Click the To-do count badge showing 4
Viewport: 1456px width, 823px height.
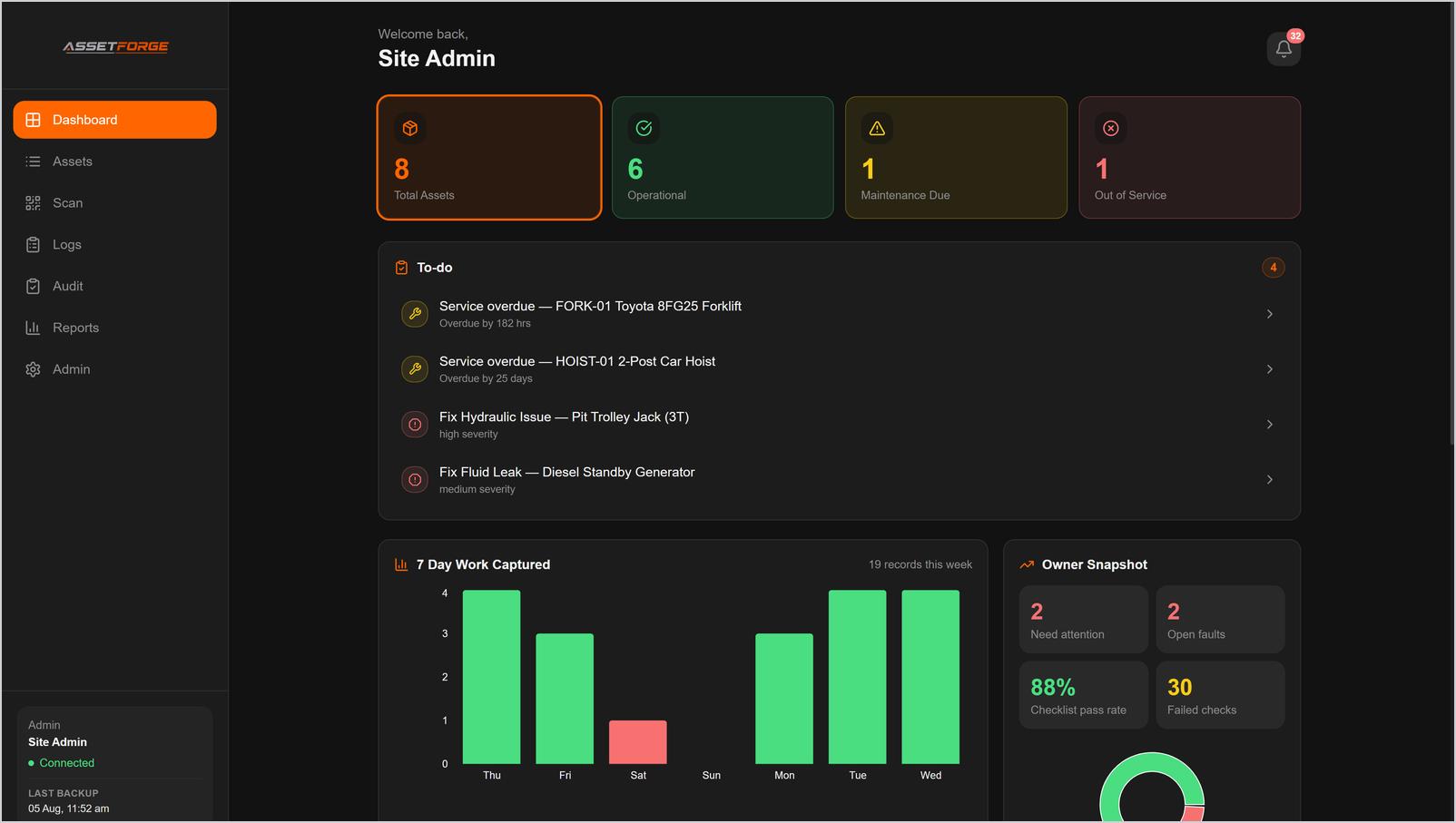[x=1273, y=268]
